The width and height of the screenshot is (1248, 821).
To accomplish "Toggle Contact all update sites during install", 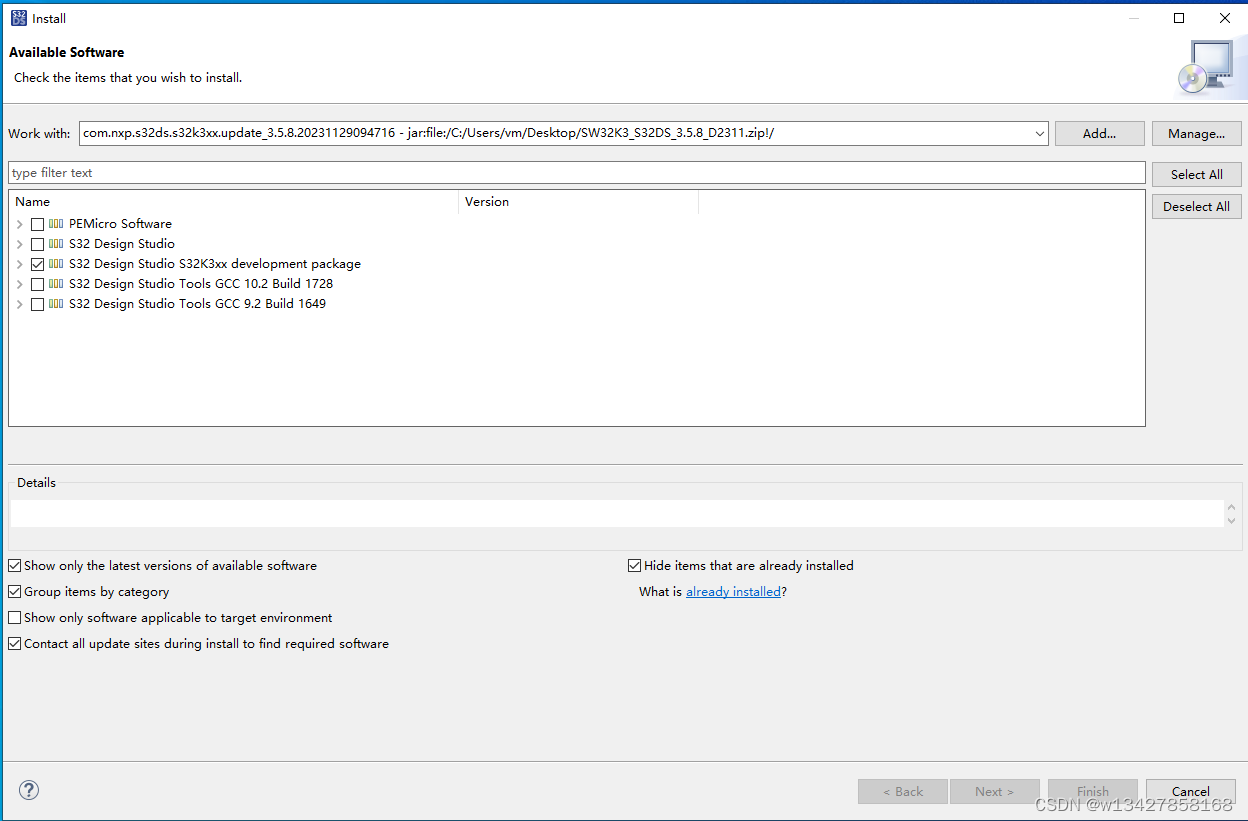I will tap(15, 644).
